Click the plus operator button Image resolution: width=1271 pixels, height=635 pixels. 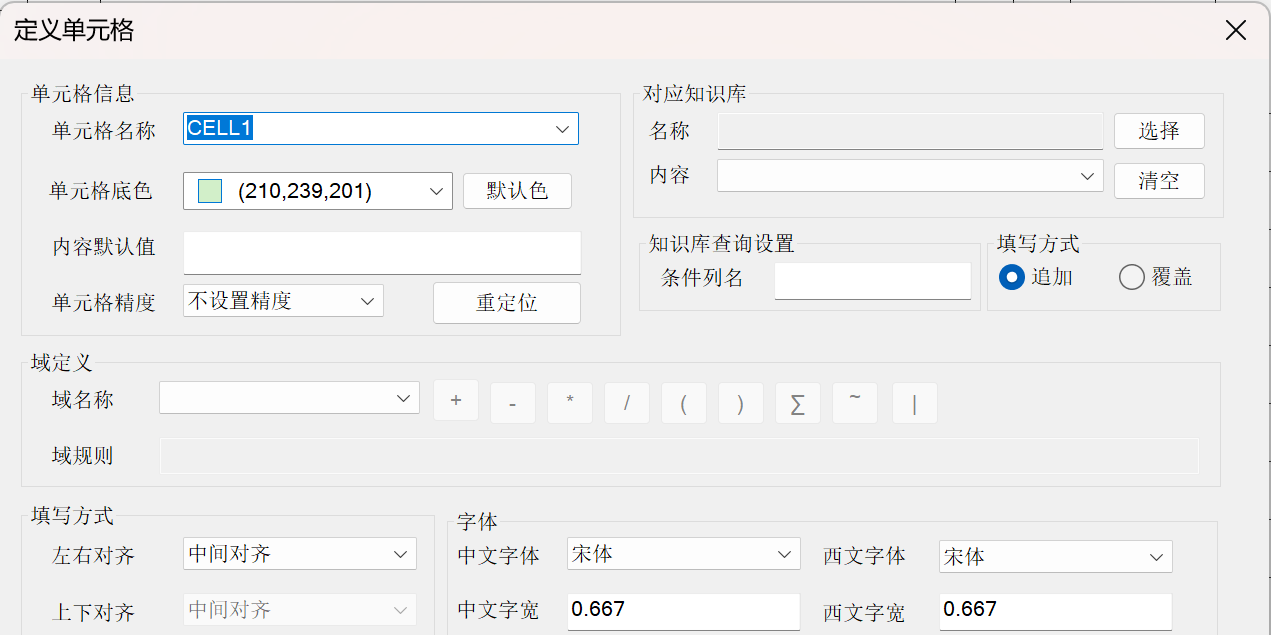(456, 402)
